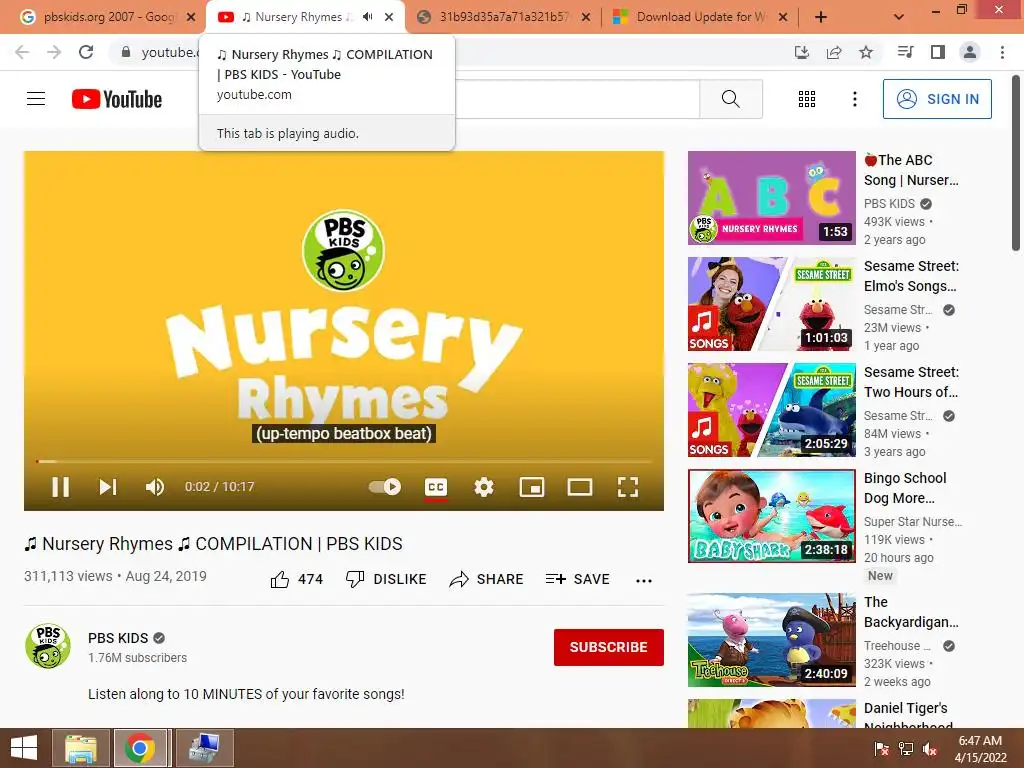
Task: Open YouTube apps grid
Action: 807,99
